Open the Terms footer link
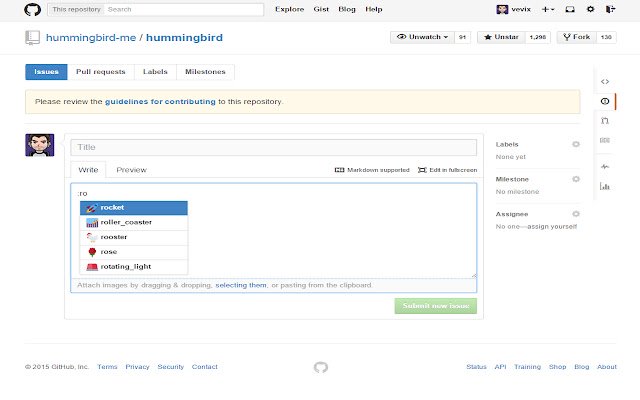The height and width of the screenshot is (400, 640). coord(107,367)
